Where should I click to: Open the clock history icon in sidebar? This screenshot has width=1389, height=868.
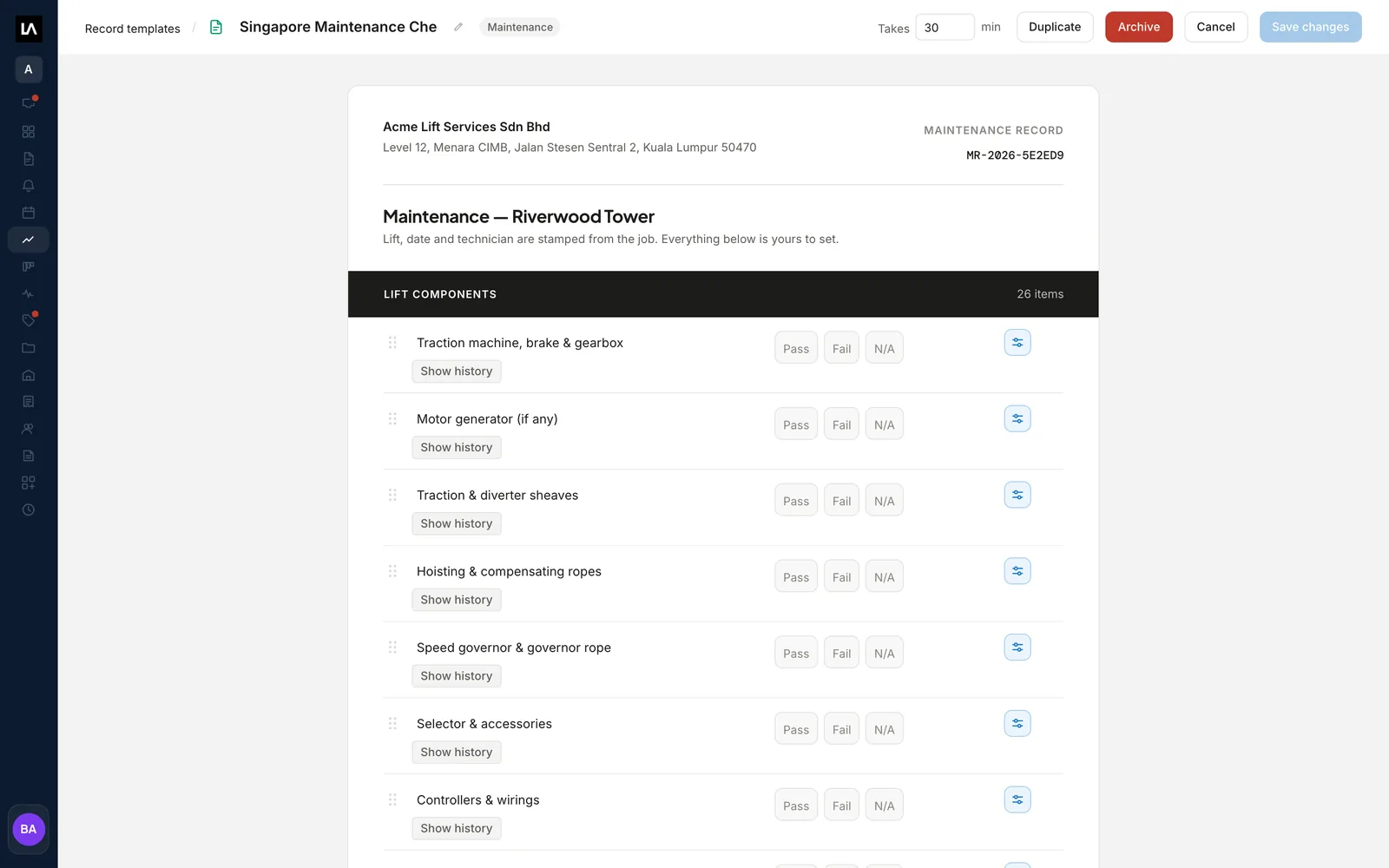pos(29,510)
